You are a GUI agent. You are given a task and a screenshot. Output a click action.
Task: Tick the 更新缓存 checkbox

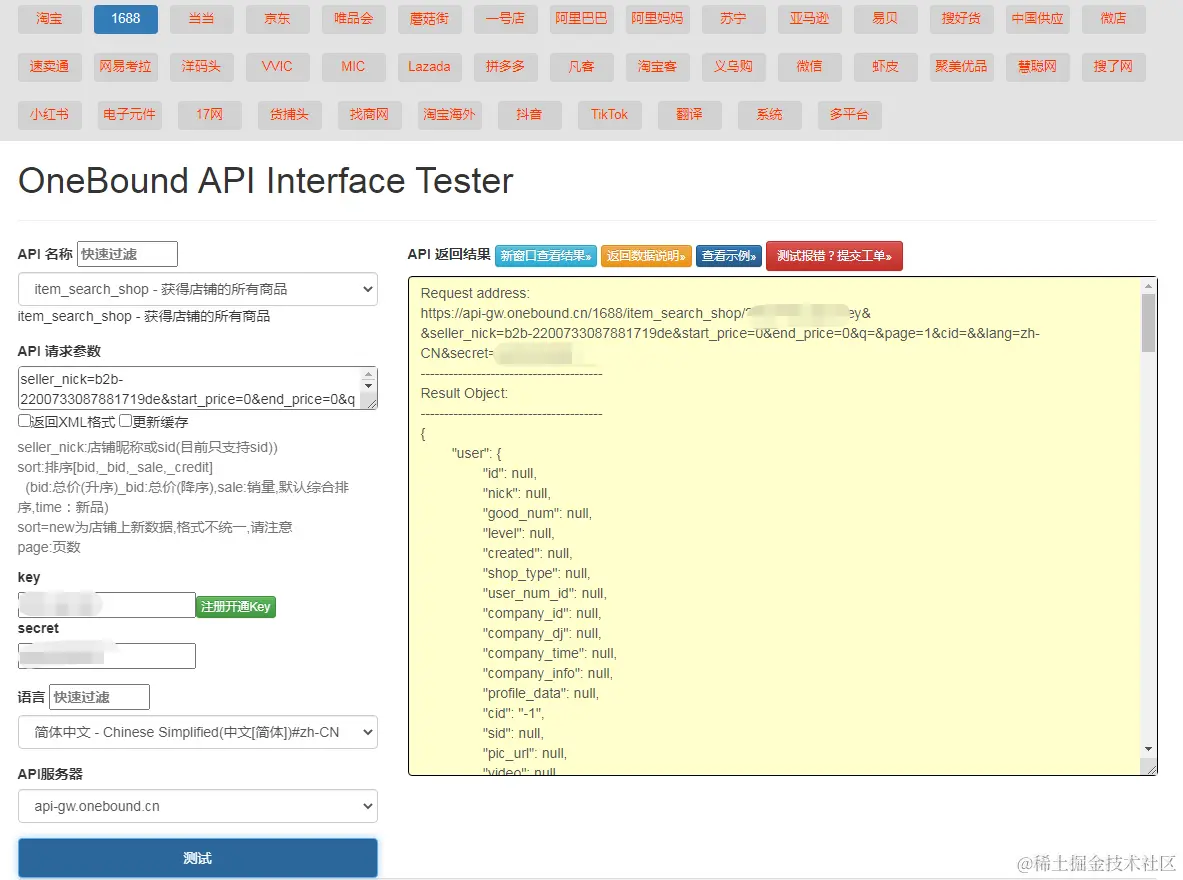click(126, 421)
